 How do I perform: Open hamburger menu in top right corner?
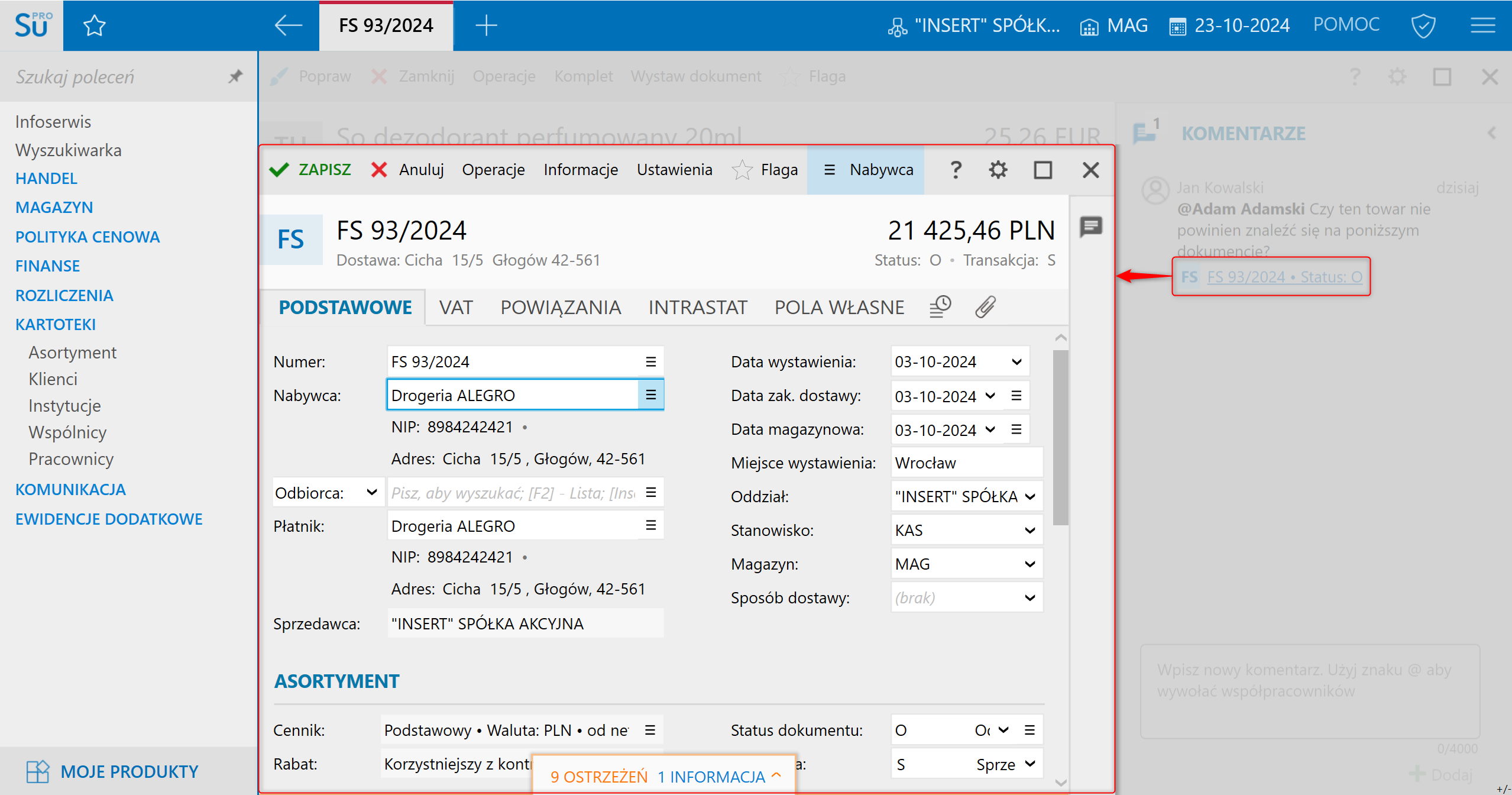(x=1483, y=25)
